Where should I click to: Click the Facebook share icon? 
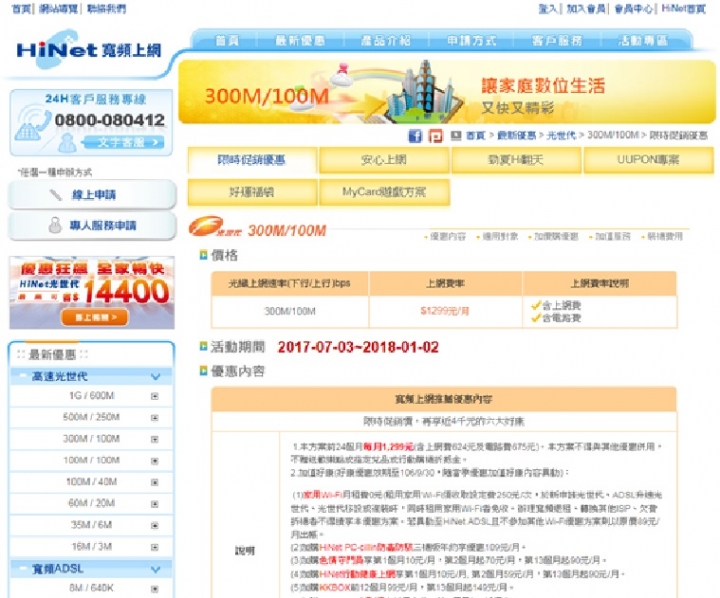click(415, 136)
